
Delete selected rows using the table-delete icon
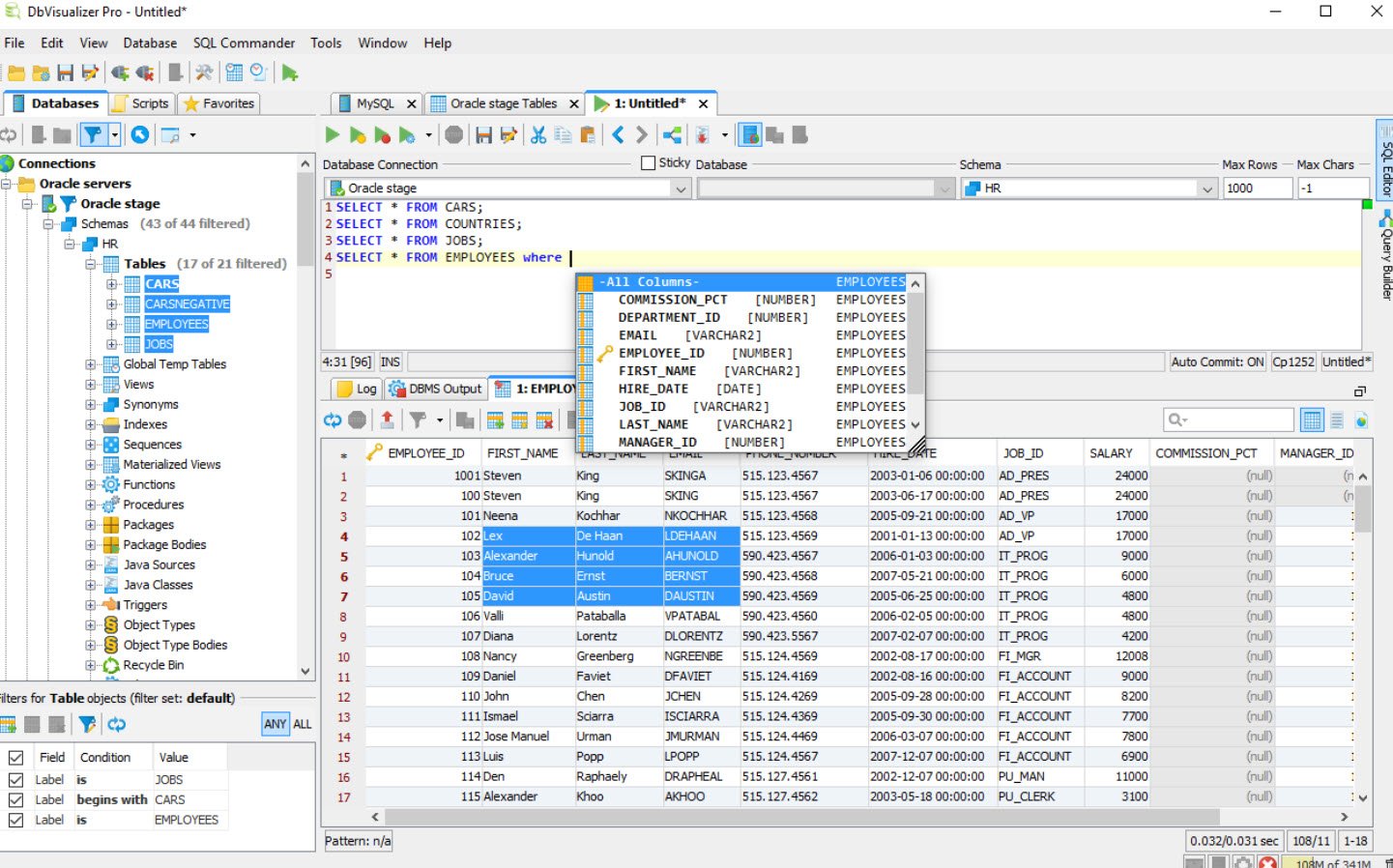(544, 419)
